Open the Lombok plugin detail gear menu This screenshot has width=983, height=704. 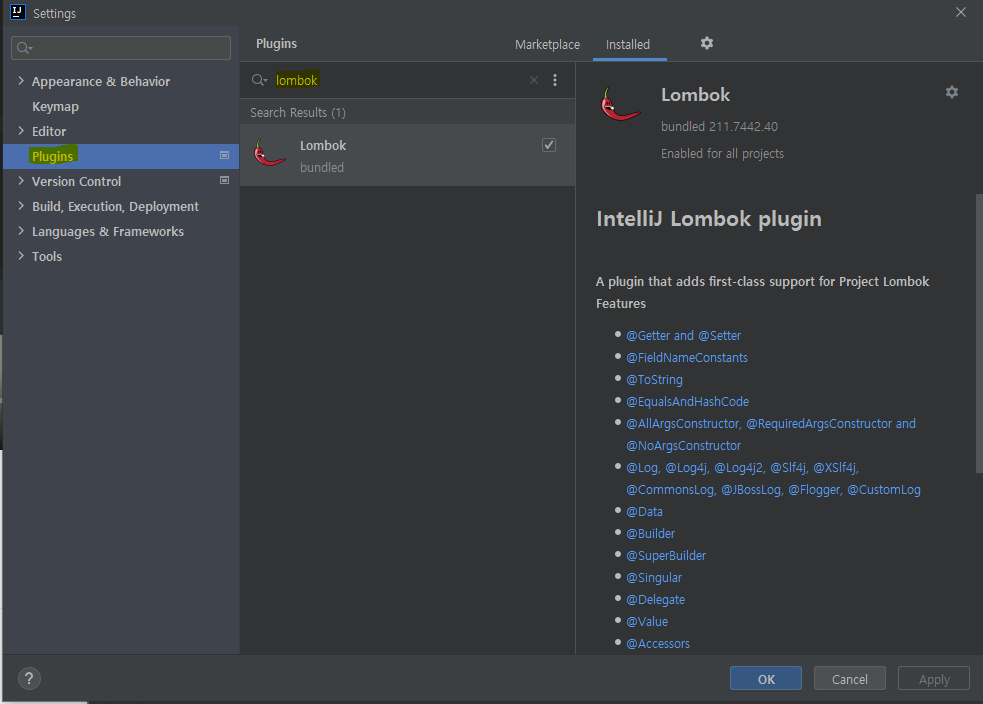952,92
